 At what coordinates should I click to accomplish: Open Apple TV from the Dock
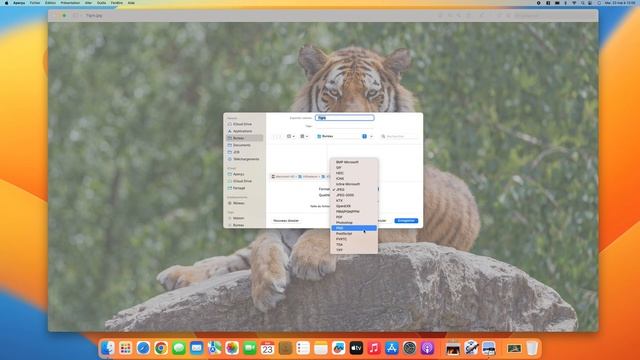[x=356, y=348]
